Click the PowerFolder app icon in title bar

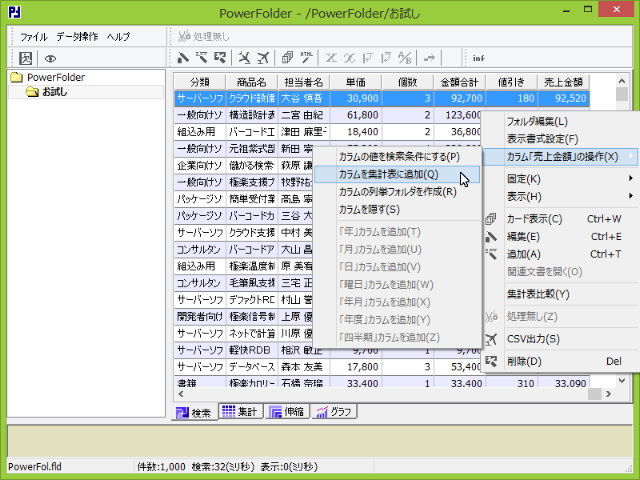pyautogui.click(x=15, y=12)
